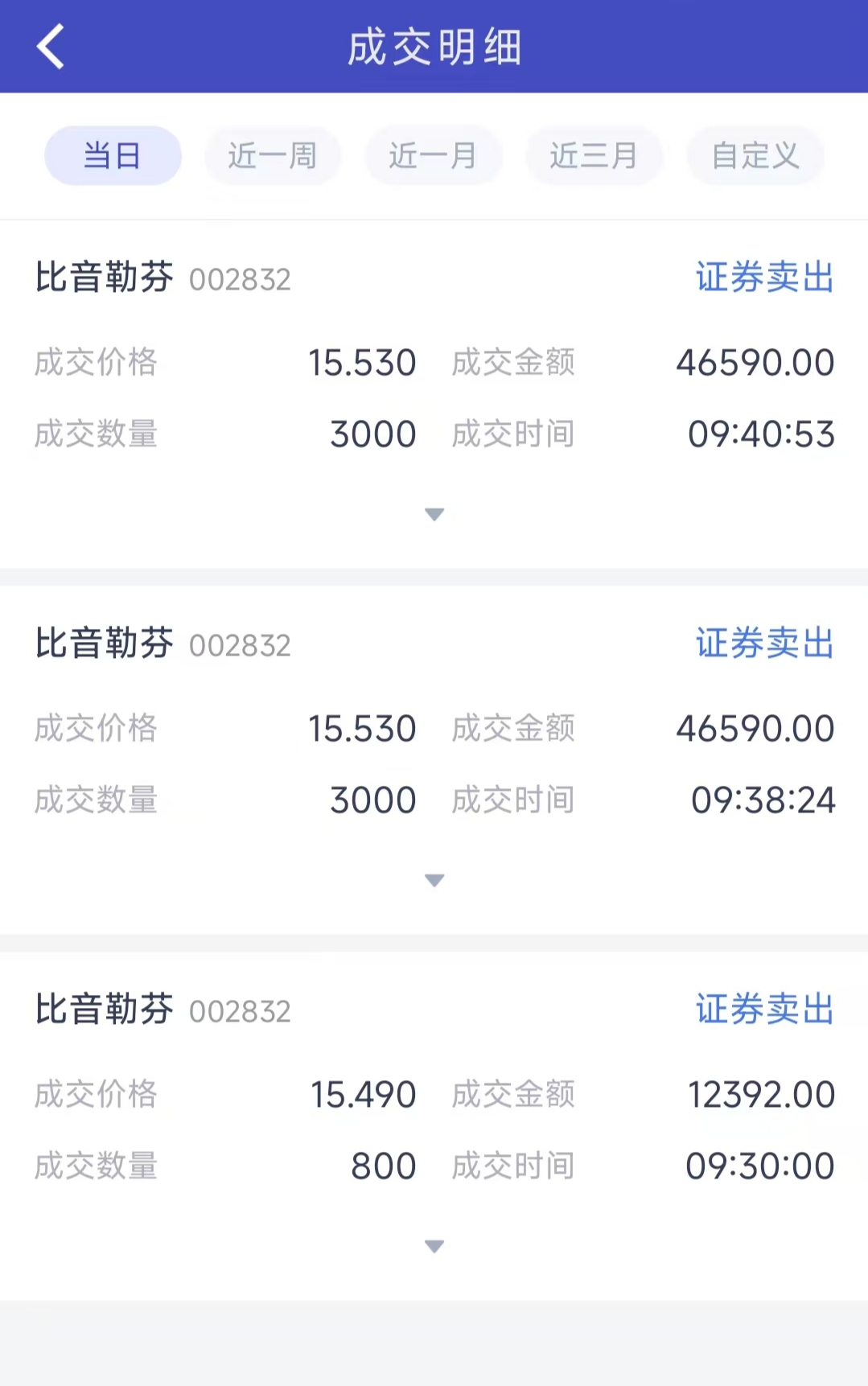
Task: Tap 证券卖出 on the 09:38:24 trade
Action: tap(764, 644)
